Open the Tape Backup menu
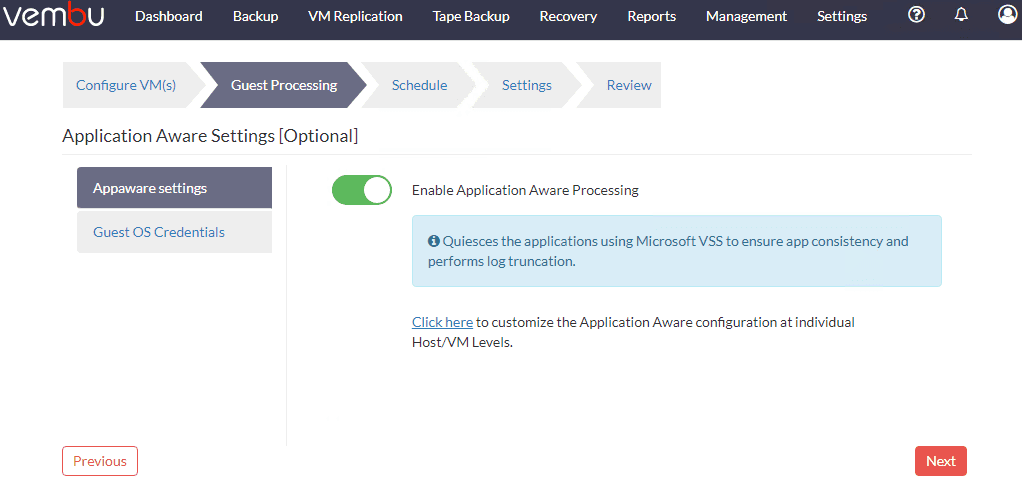This screenshot has width=1022, height=479. (471, 16)
